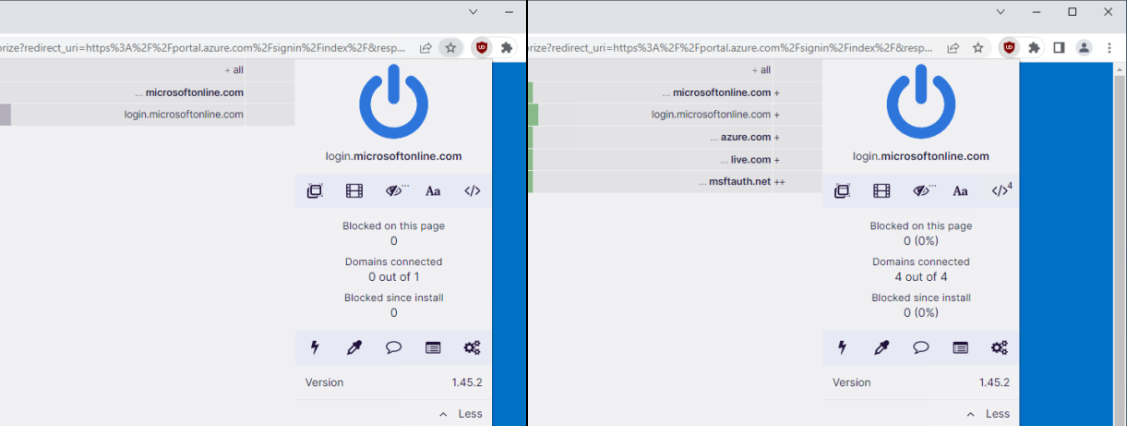Open dashboard gears icon in right window
This screenshot has width=1127, height=426.
coord(1000,348)
